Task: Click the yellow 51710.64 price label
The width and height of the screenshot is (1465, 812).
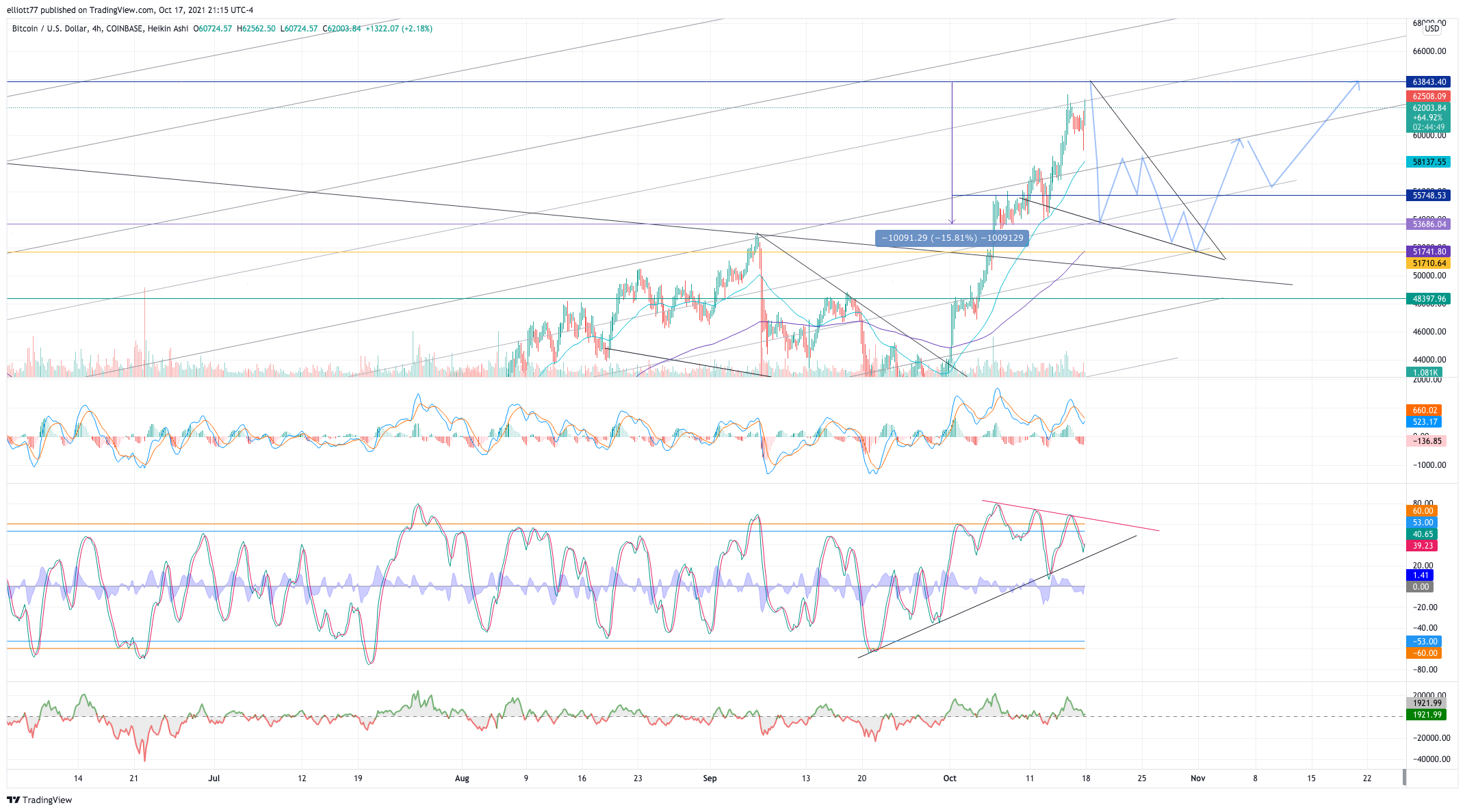Action: 1429,263
